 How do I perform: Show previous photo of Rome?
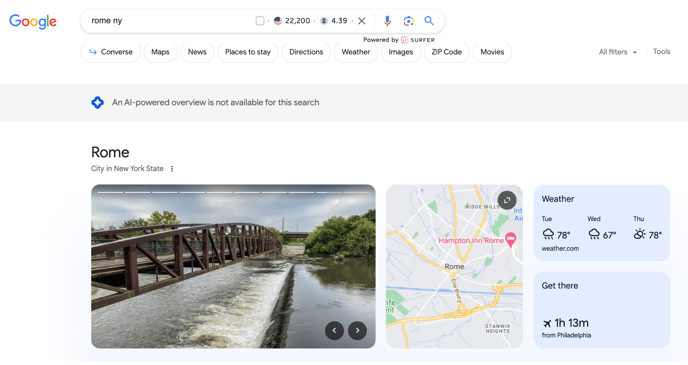click(334, 330)
